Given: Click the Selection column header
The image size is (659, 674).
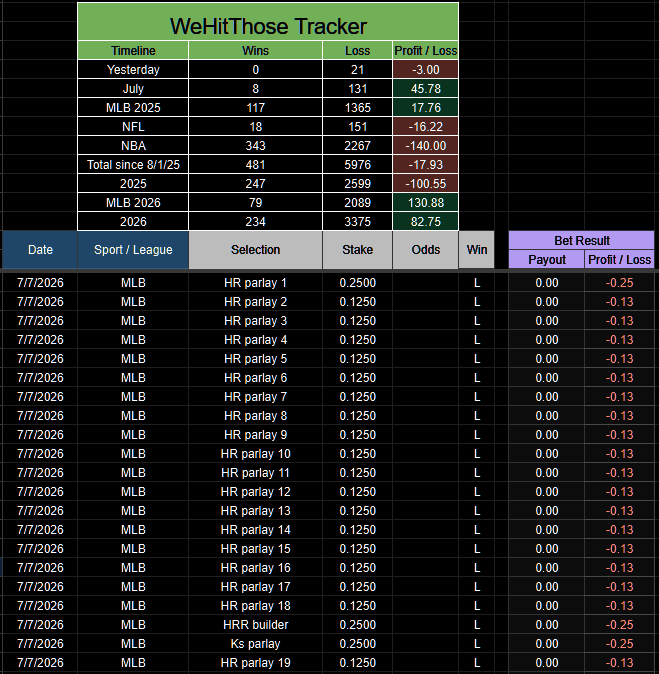Looking at the screenshot, I should 255,250.
